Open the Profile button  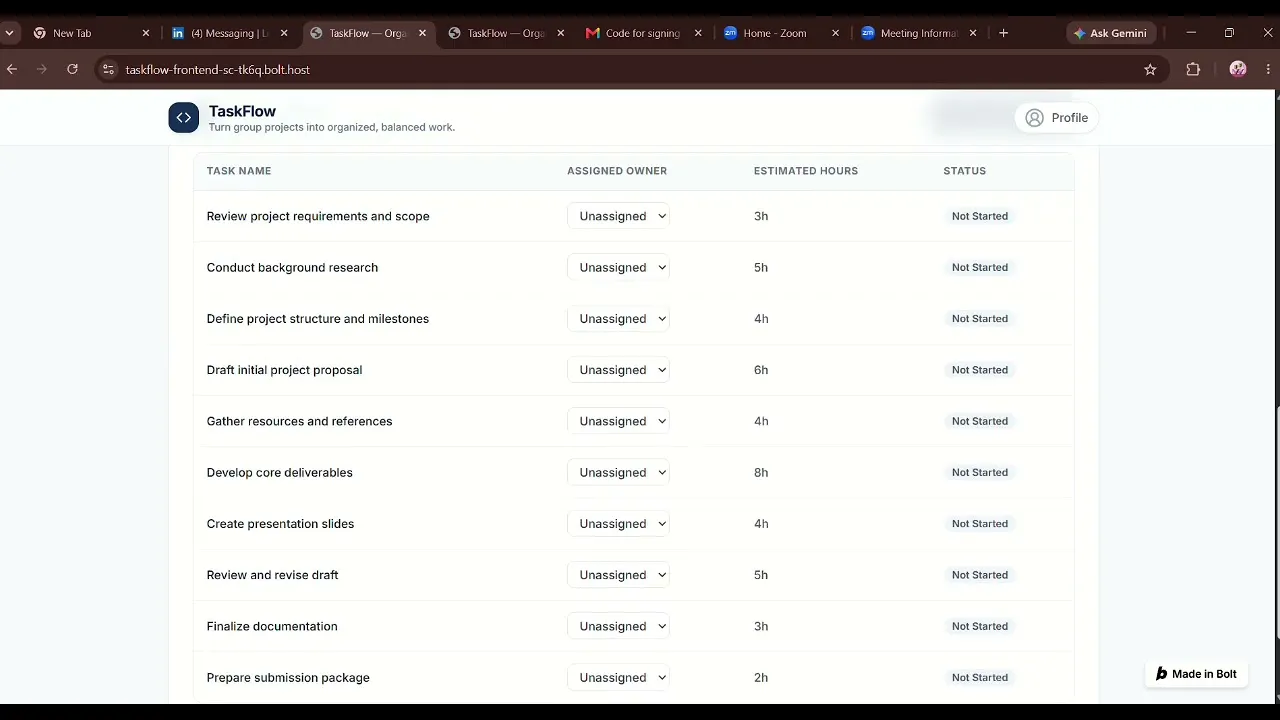click(x=1056, y=118)
